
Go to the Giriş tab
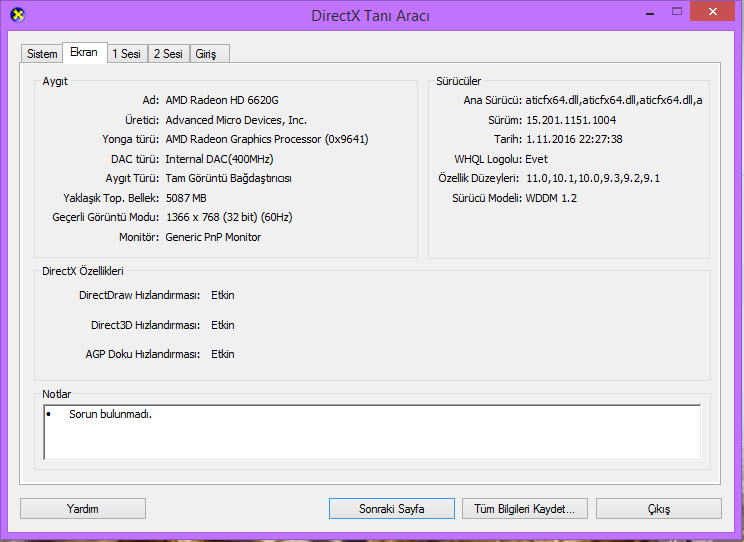(x=209, y=54)
